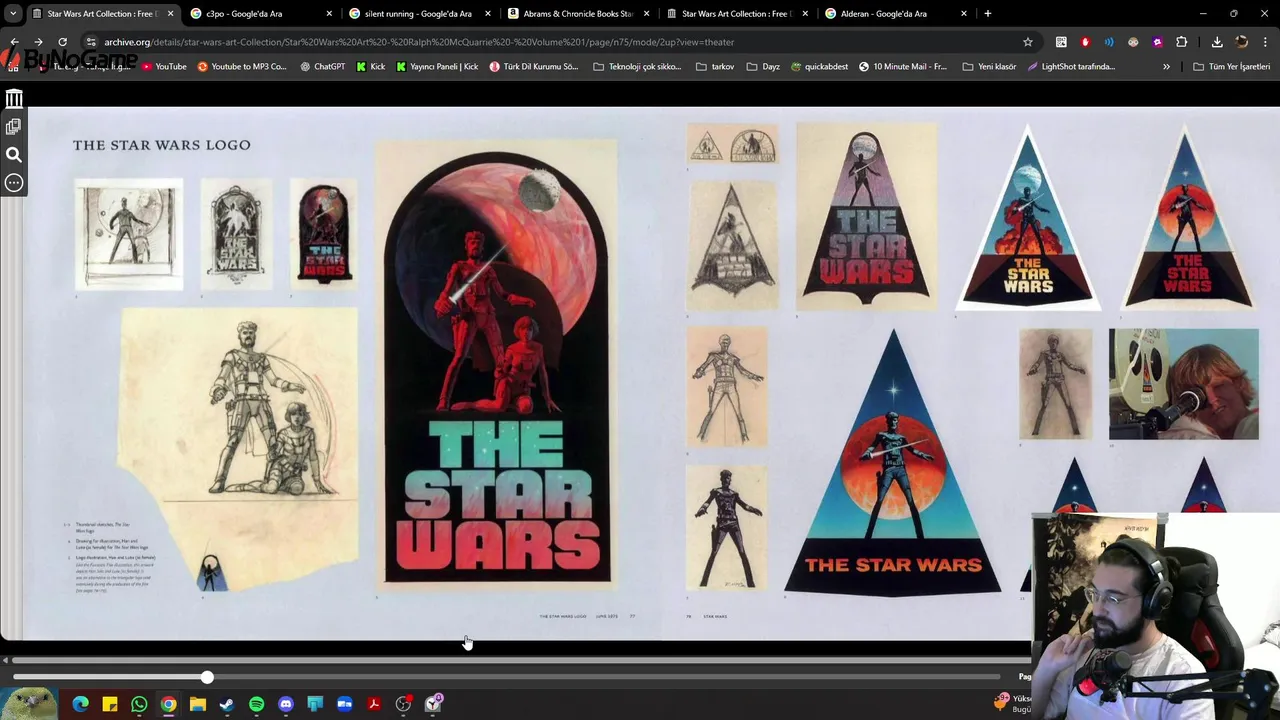
Task: Click the large red The Star Wars poster
Action: [497, 364]
